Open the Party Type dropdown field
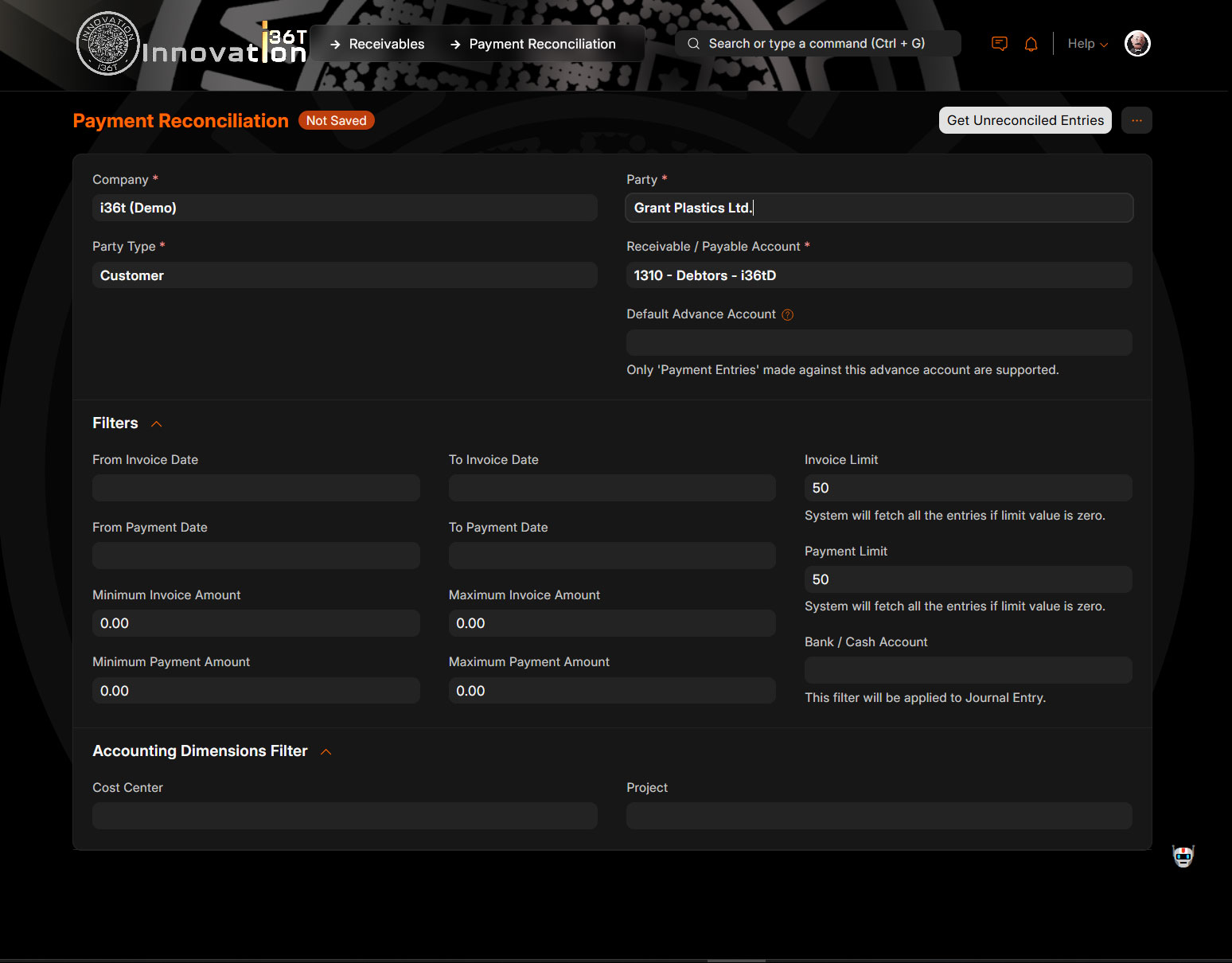The image size is (1232, 963). (344, 275)
